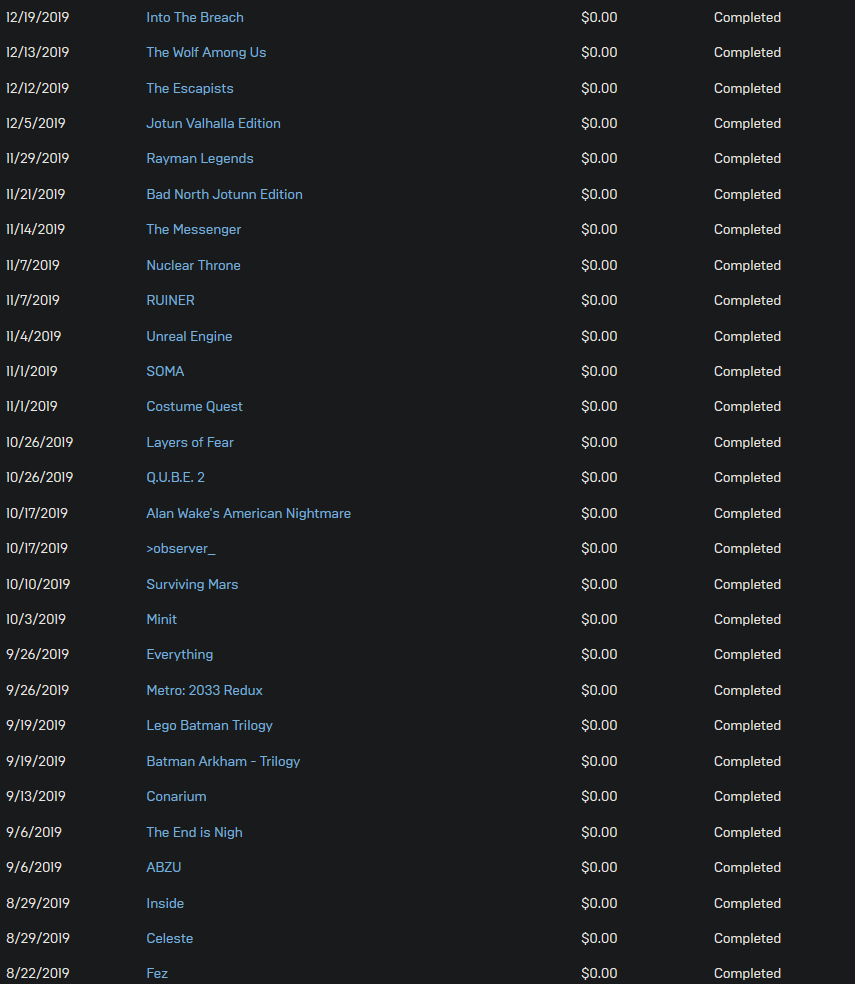
Task: Click The Escapists transaction link
Action: point(190,88)
